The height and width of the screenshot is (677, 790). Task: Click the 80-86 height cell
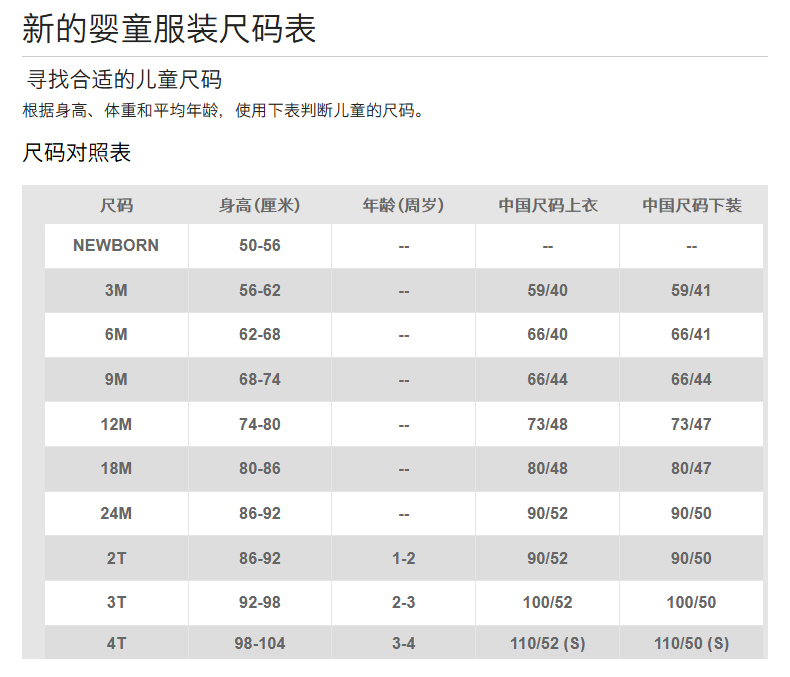pyautogui.click(x=259, y=468)
